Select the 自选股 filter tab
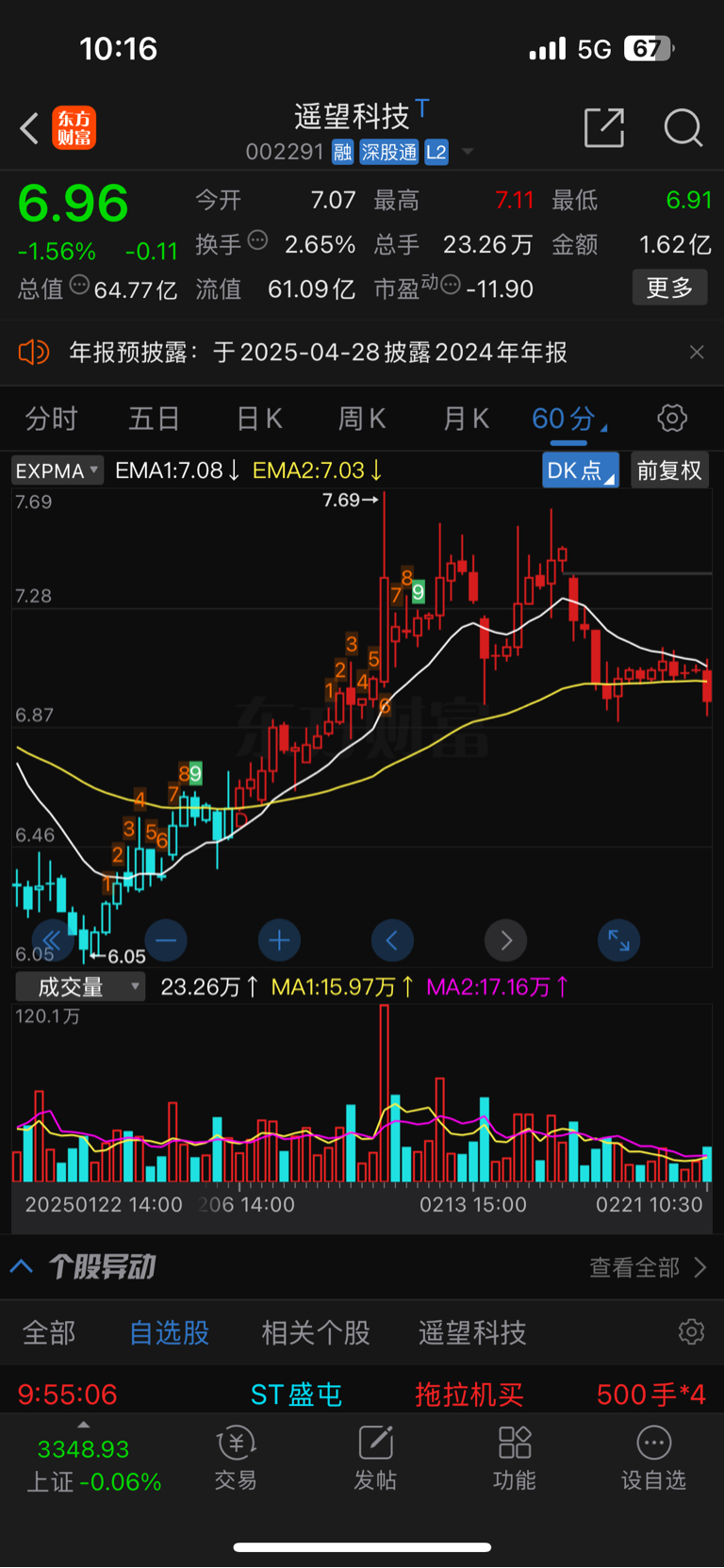The image size is (724, 1568). coord(170,1332)
